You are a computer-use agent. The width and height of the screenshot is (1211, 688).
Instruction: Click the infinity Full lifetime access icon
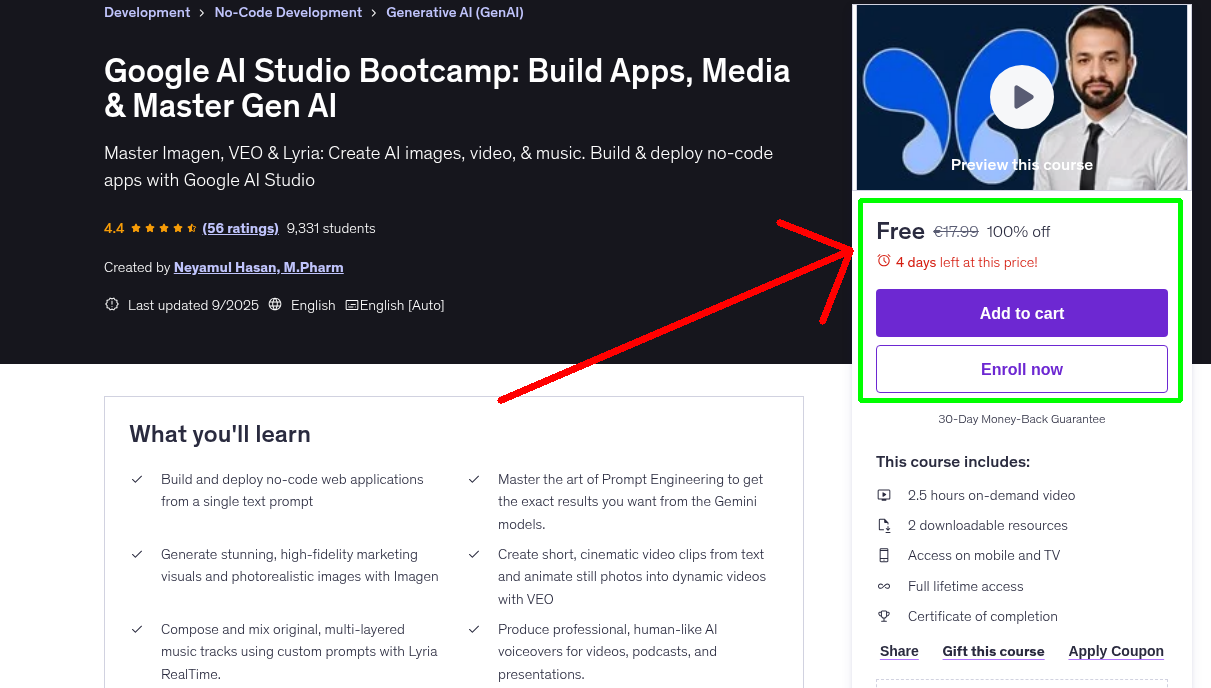(884, 586)
